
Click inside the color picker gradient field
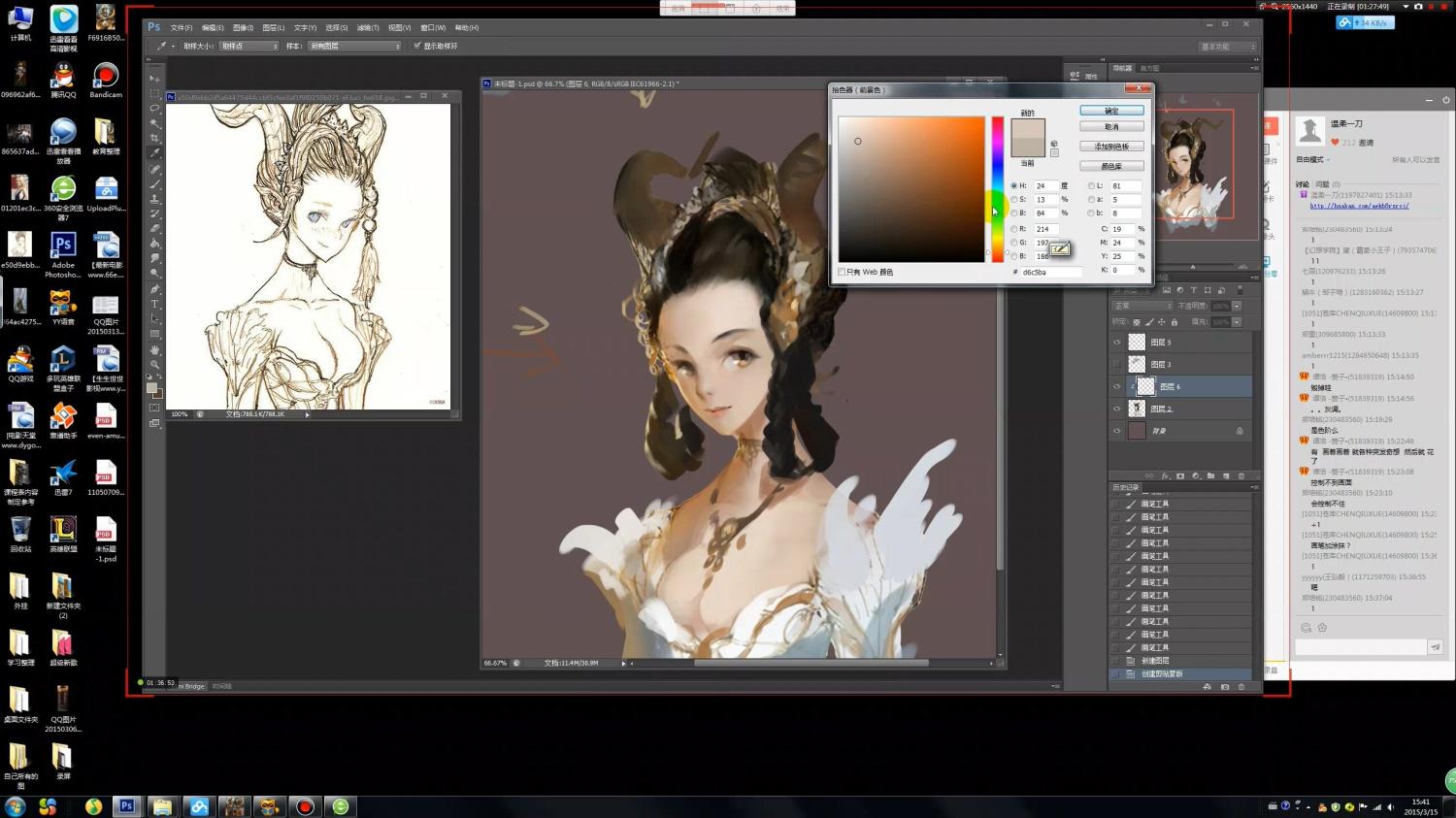pos(911,189)
